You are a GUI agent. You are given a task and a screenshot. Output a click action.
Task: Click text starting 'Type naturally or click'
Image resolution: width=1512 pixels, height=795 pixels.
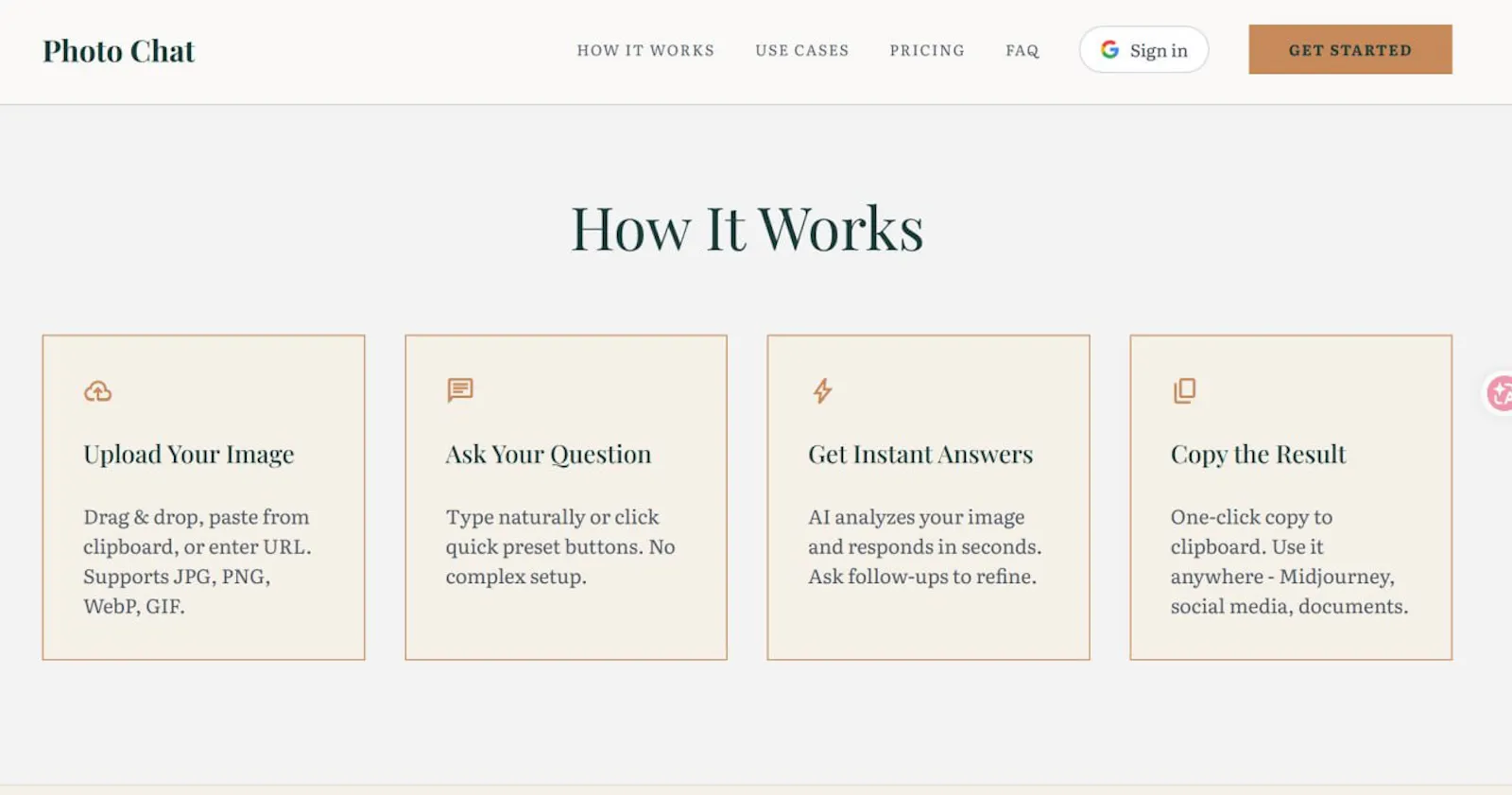click(x=560, y=546)
